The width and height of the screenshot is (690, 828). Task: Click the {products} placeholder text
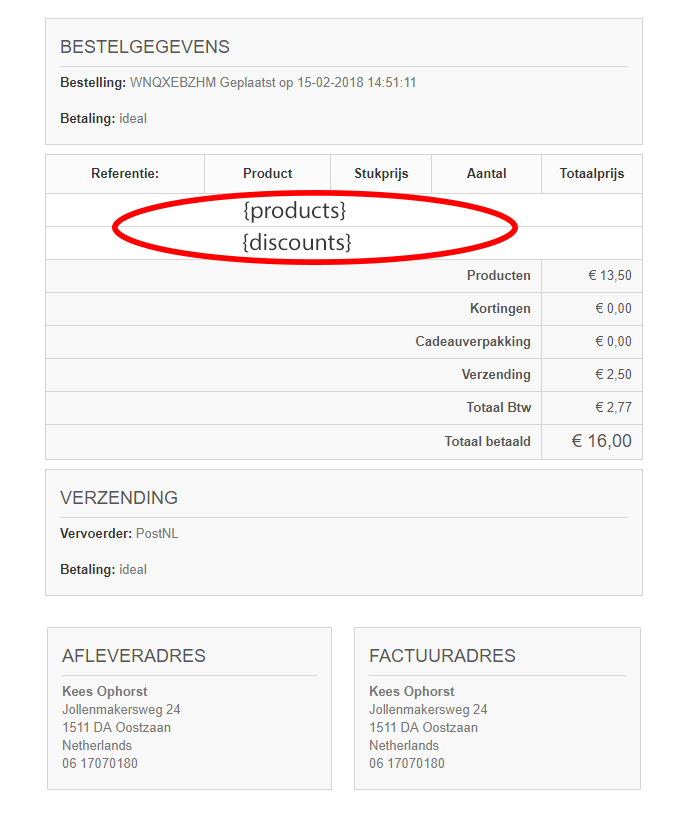[x=294, y=211]
